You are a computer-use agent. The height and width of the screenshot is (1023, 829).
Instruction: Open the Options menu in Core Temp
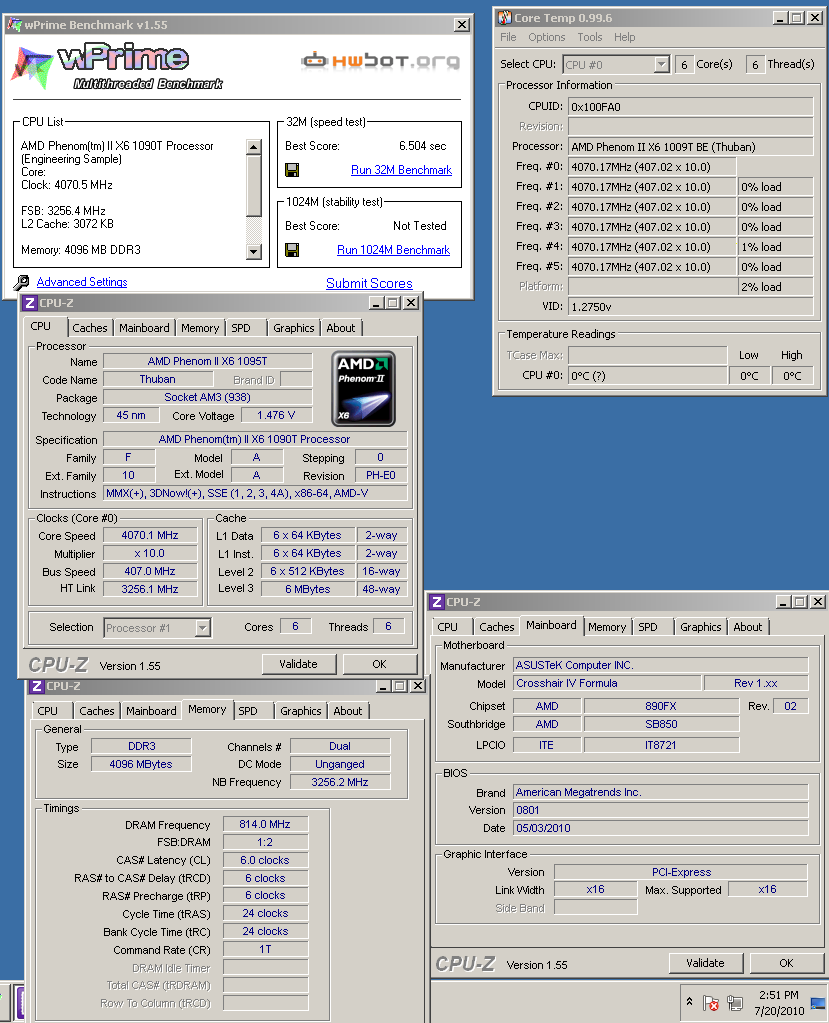pos(547,37)
